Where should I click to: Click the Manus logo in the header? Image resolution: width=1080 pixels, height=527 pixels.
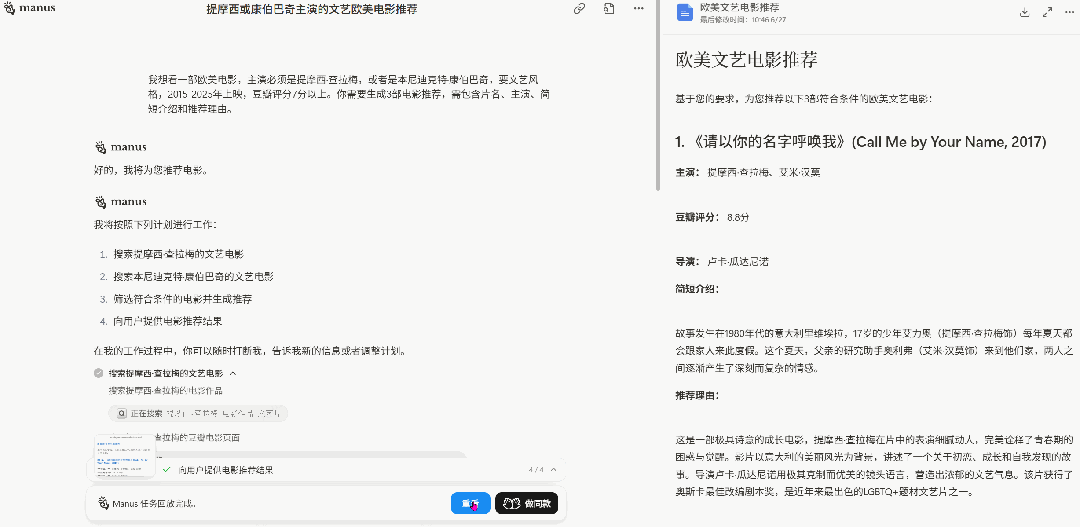pos(30,8)
